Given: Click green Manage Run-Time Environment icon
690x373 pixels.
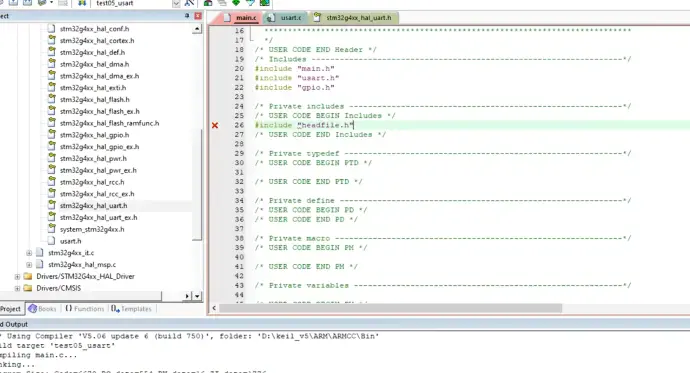Looking at the screenshot, I should (236, 3).
